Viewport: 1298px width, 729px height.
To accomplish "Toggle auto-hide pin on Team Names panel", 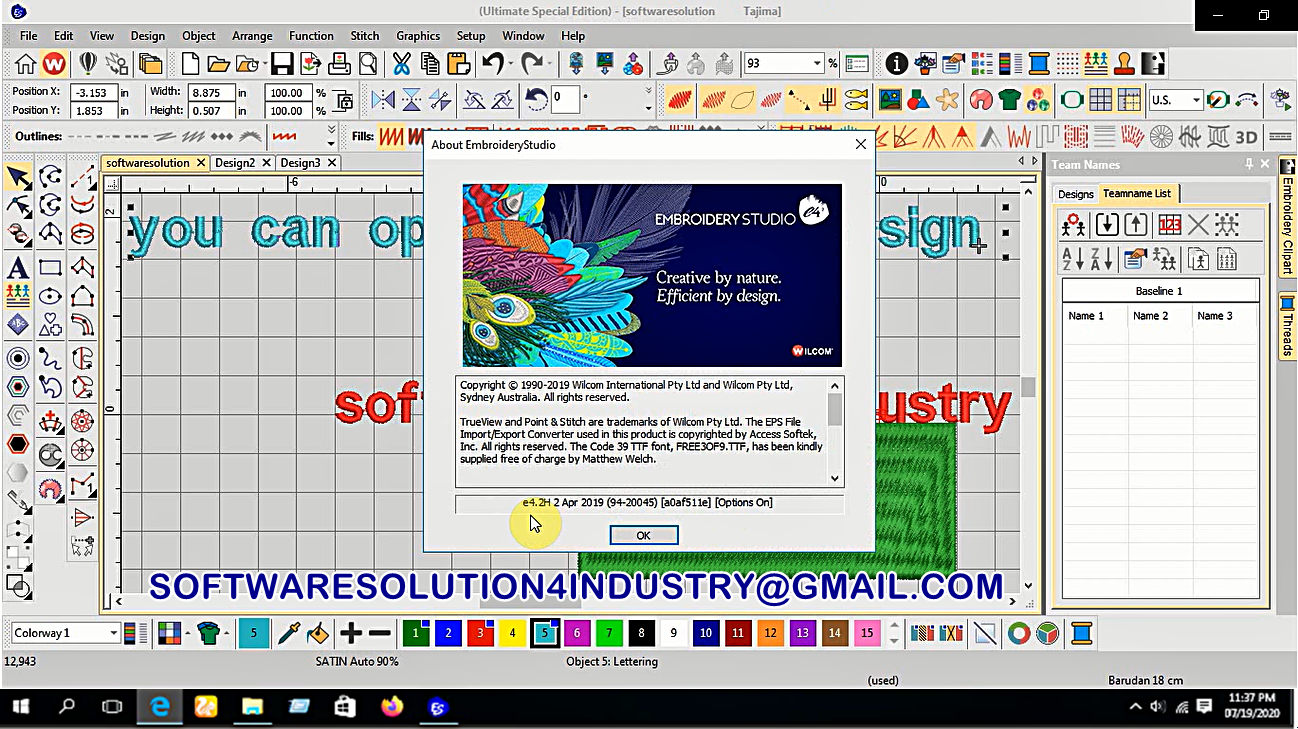I will click(x=1250, y=164).
